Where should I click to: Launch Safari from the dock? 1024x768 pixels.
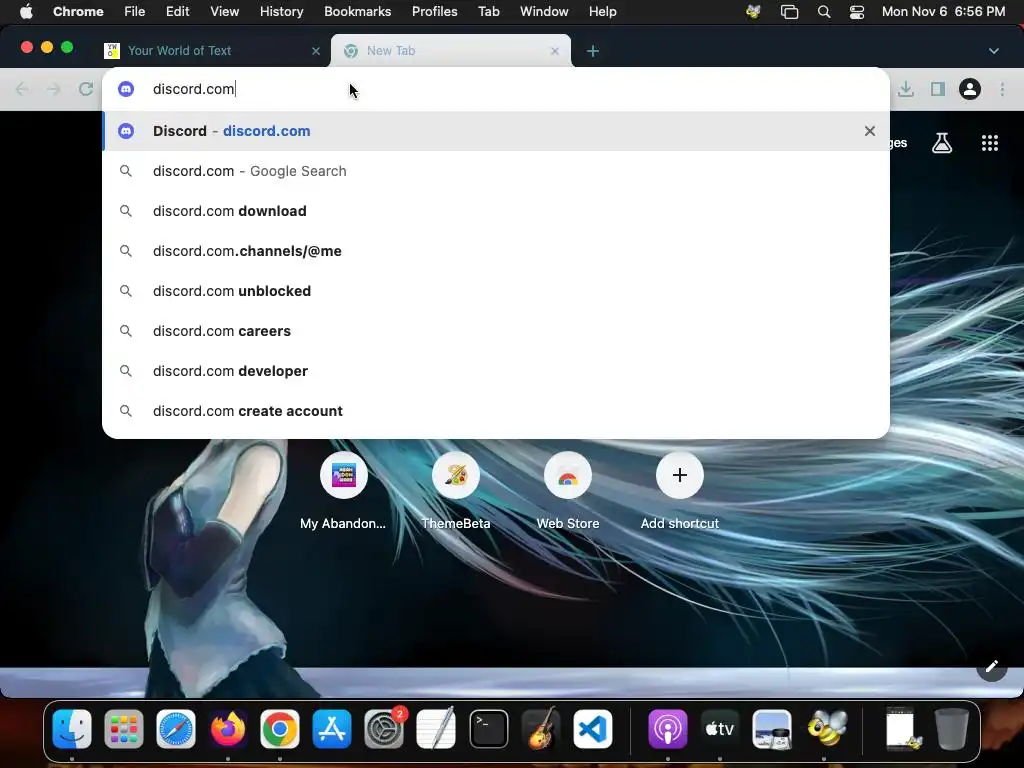(176, 728)
